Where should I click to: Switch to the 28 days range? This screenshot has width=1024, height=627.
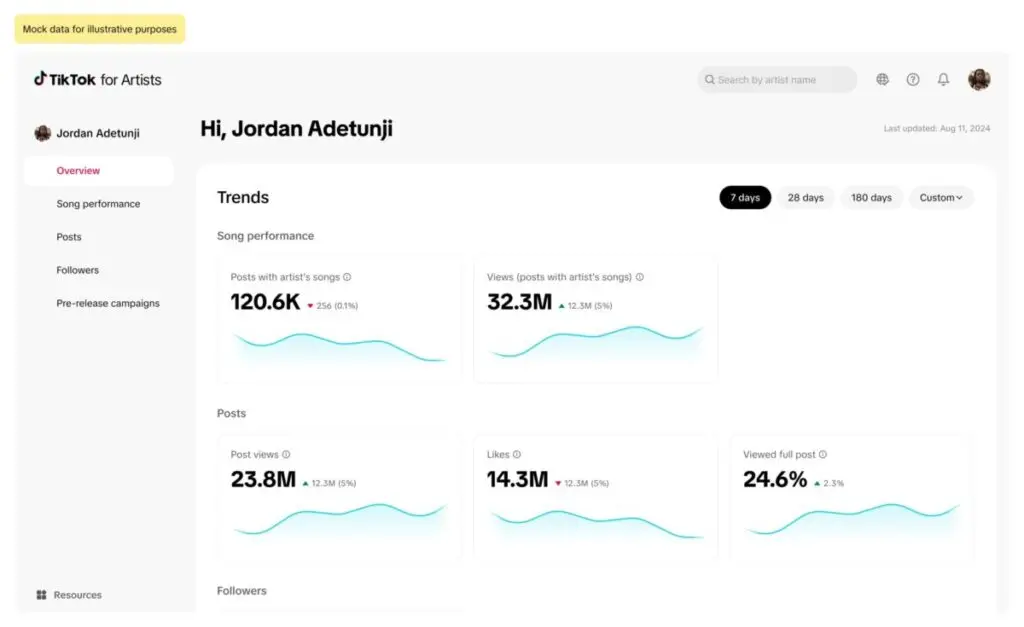click(806, 197)
